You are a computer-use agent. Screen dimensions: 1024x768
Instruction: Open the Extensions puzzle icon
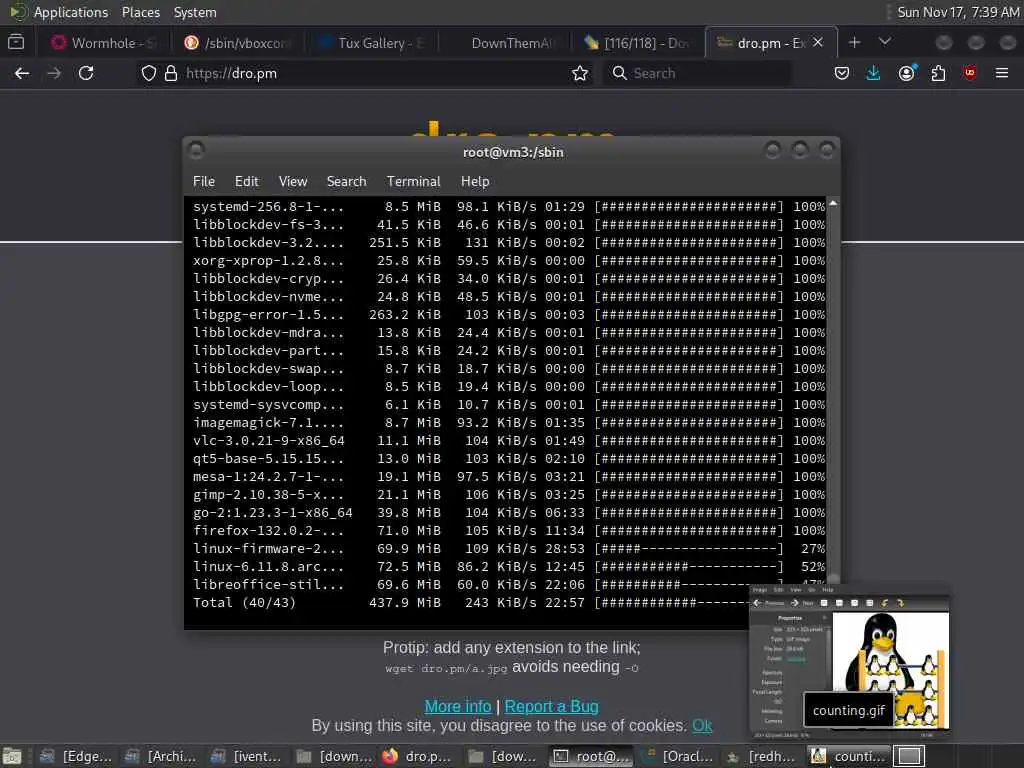click(x=938, y=73)
